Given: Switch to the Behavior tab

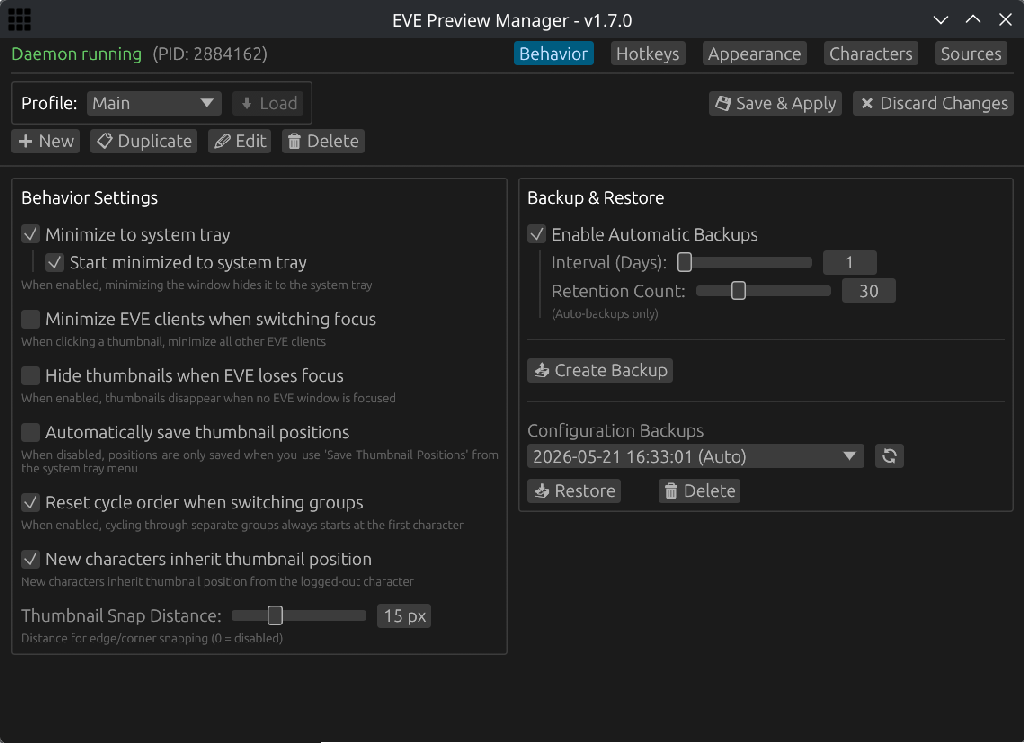Looking at the screenshot, I should (553, 54).
